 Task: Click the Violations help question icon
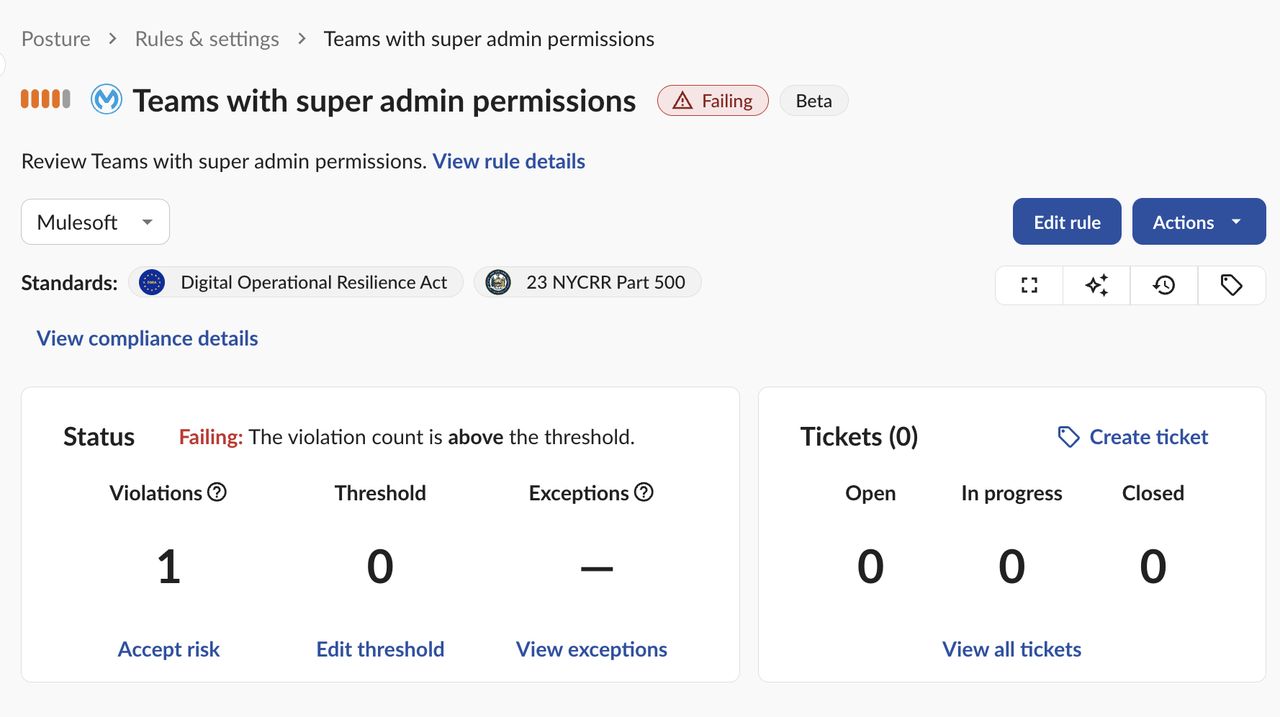(x=217, y=492)
